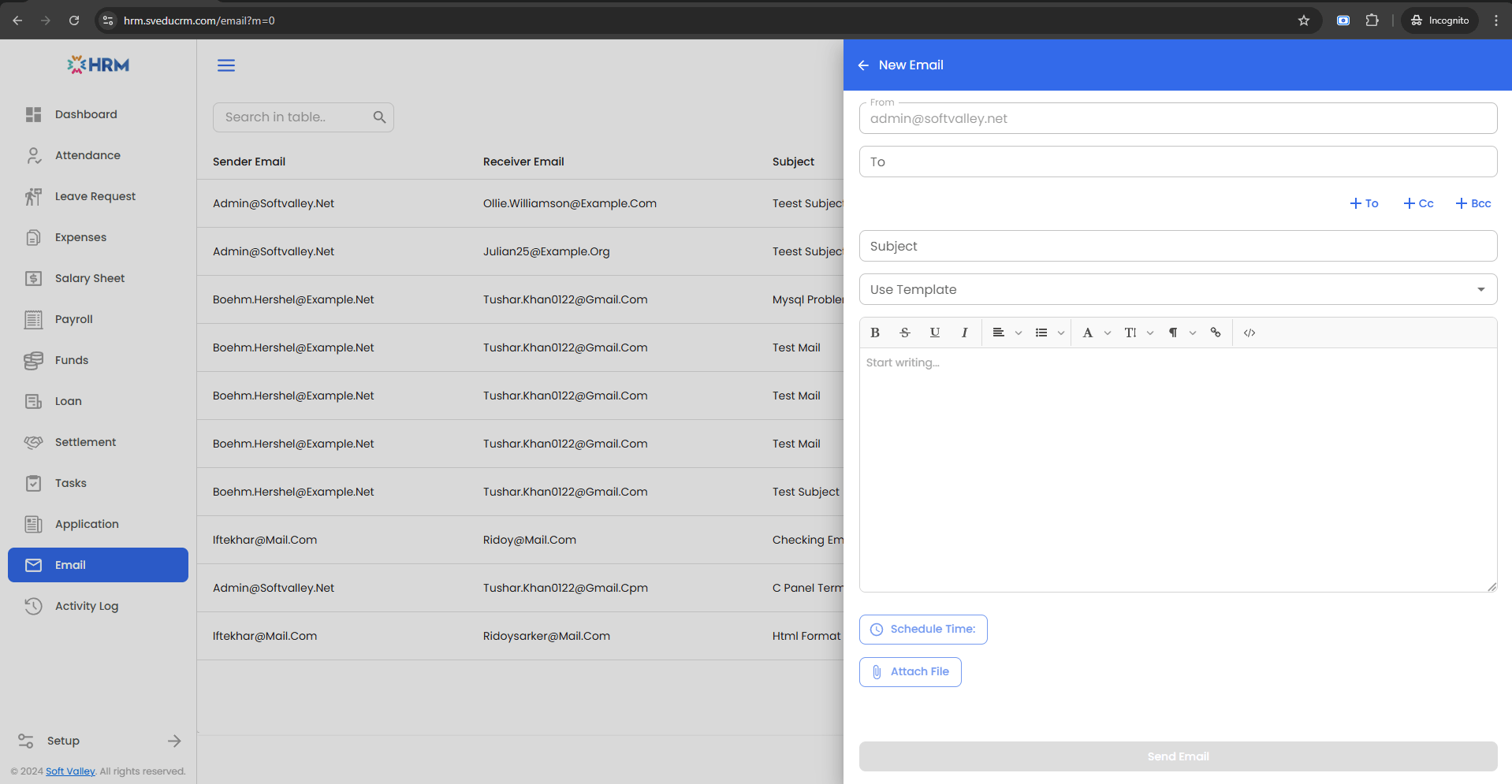
Task: Go to Dashboard in the sidebar
Action: (86, 114)
